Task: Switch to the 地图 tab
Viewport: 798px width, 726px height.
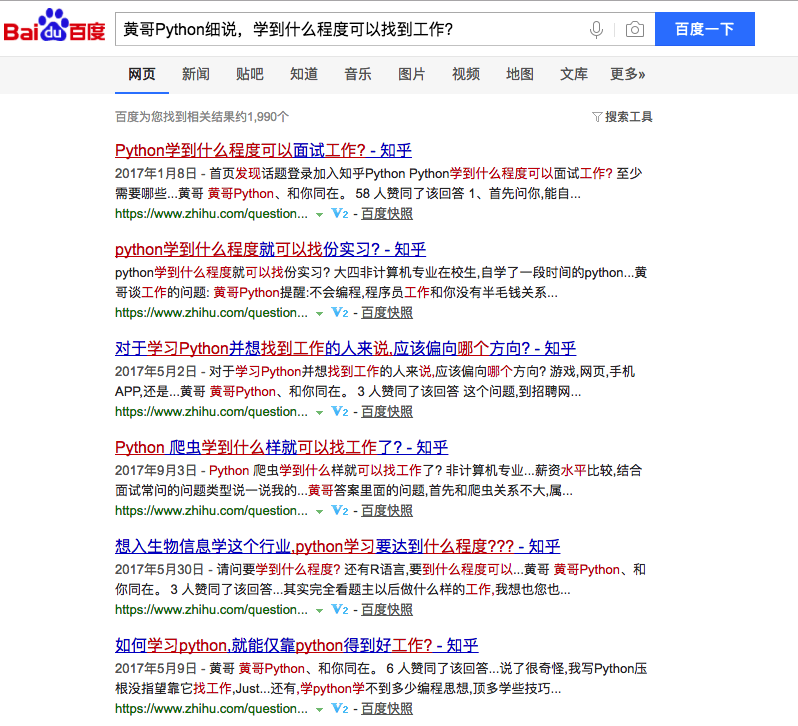Action: [520, 74]
